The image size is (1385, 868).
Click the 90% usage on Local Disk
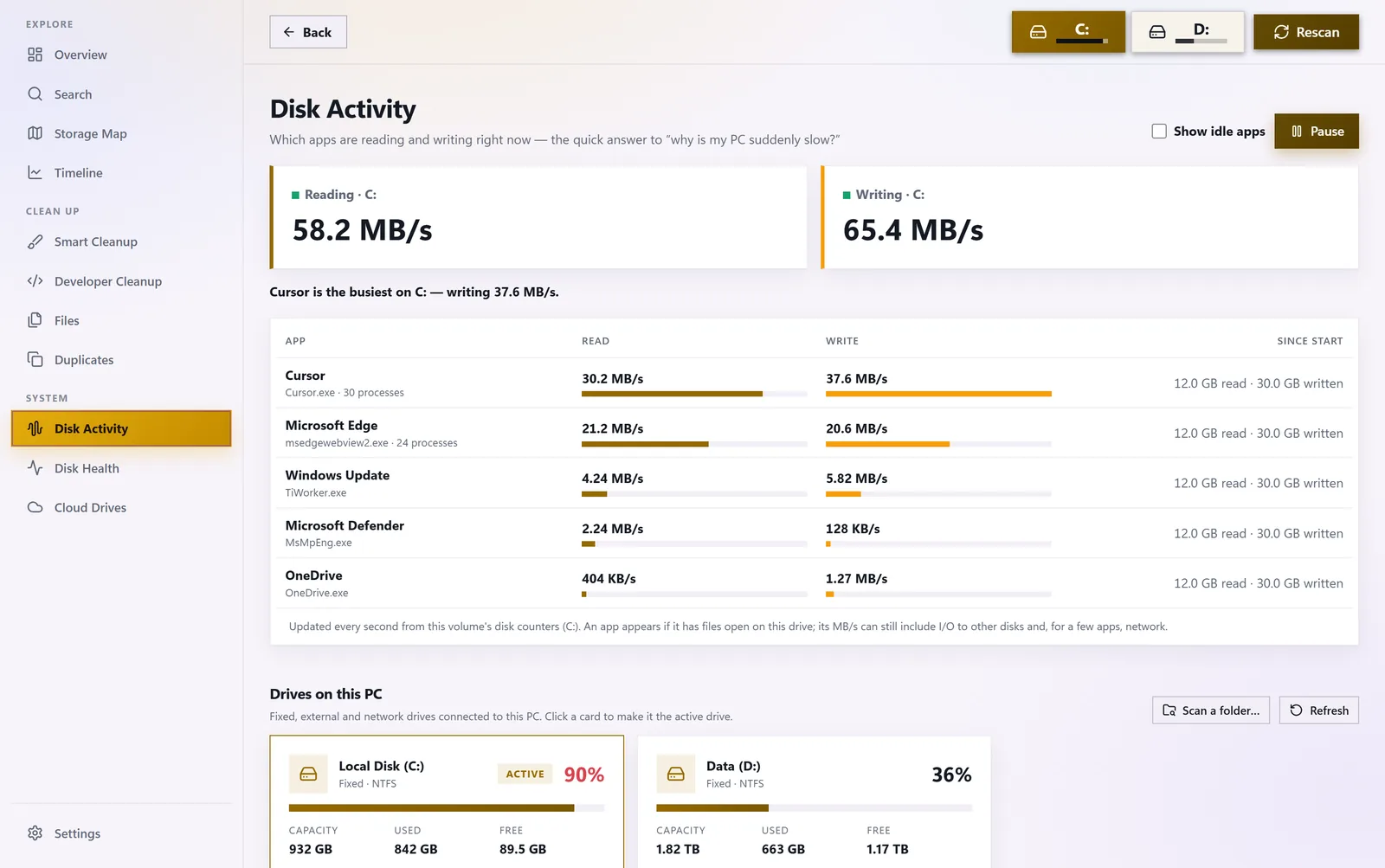click(584, 775)
